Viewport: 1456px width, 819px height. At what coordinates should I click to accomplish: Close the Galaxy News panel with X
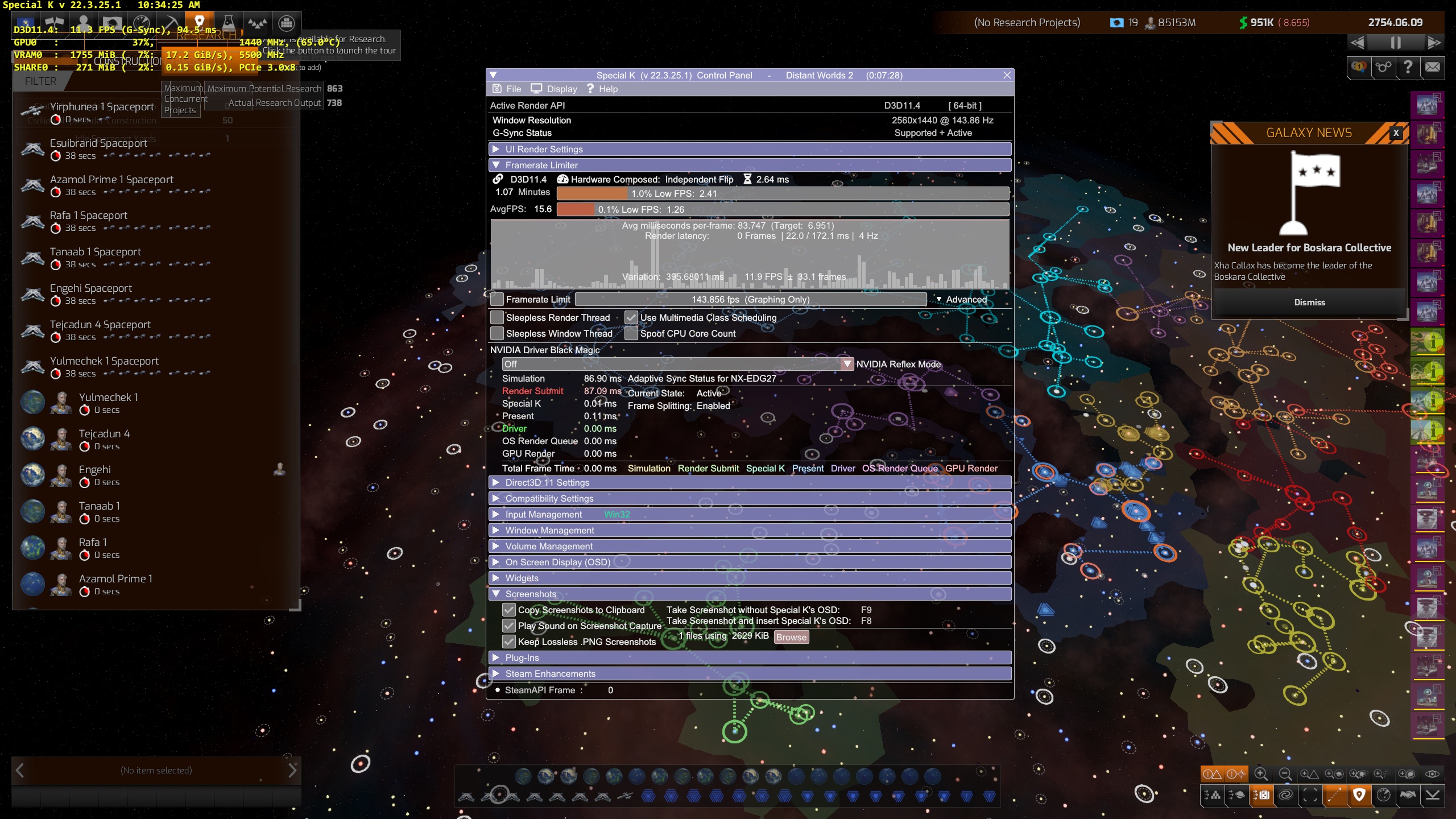pos(1396,133)
